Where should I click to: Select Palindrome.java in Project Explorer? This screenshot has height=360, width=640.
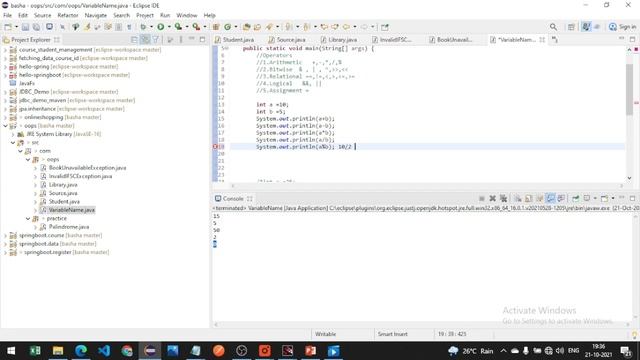pyautogui.click(x=69, y=227)
